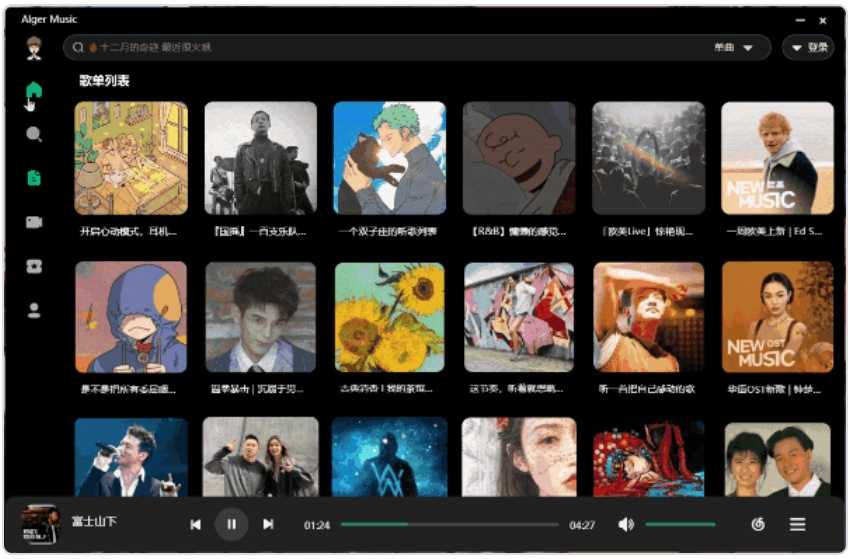The width and height of the screenshot is (854, 559).
Task: Click the 歌单列表 section heading
Action: [104, 81]
